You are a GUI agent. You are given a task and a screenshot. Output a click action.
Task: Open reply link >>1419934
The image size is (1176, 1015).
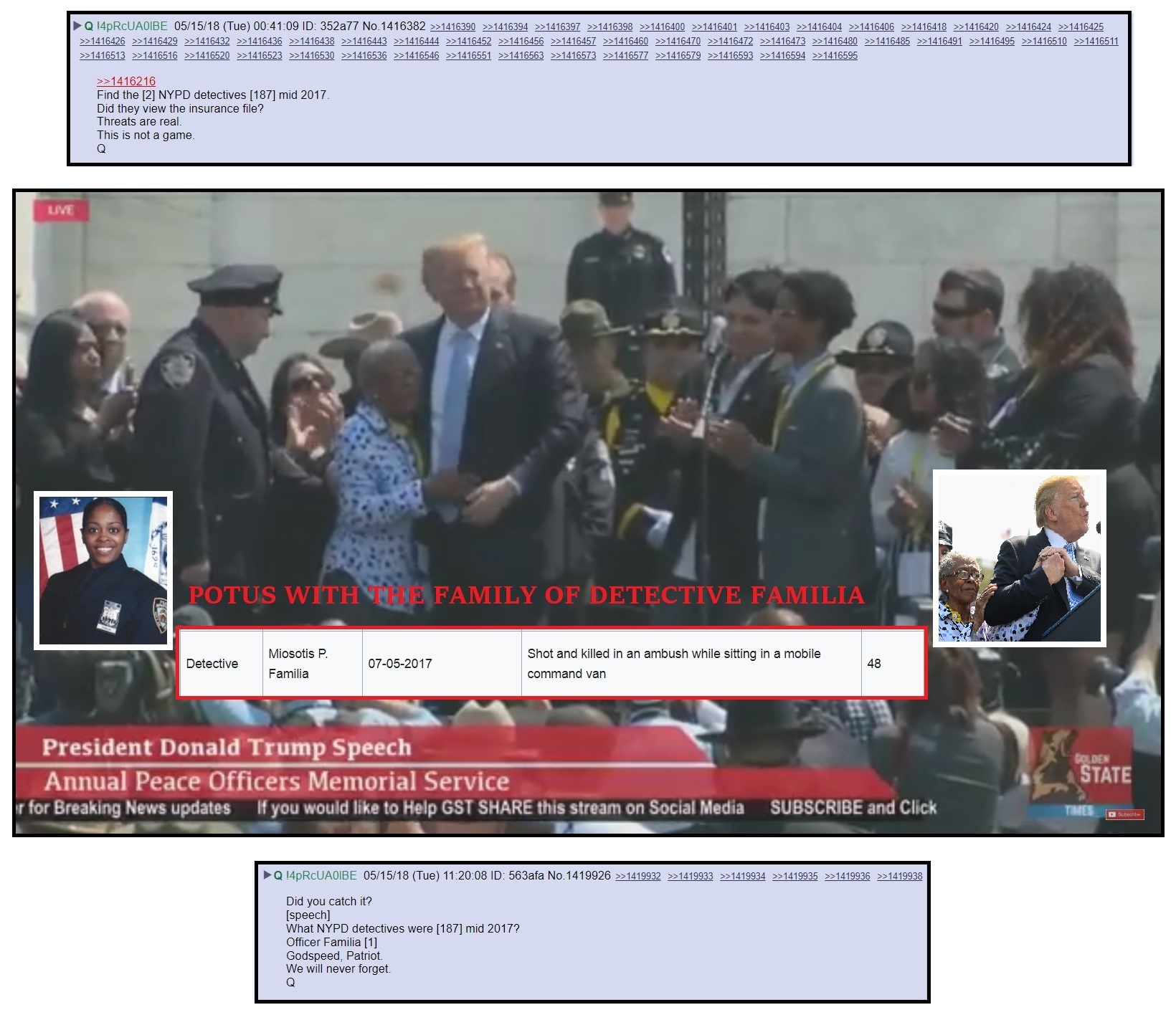point(743,876)
